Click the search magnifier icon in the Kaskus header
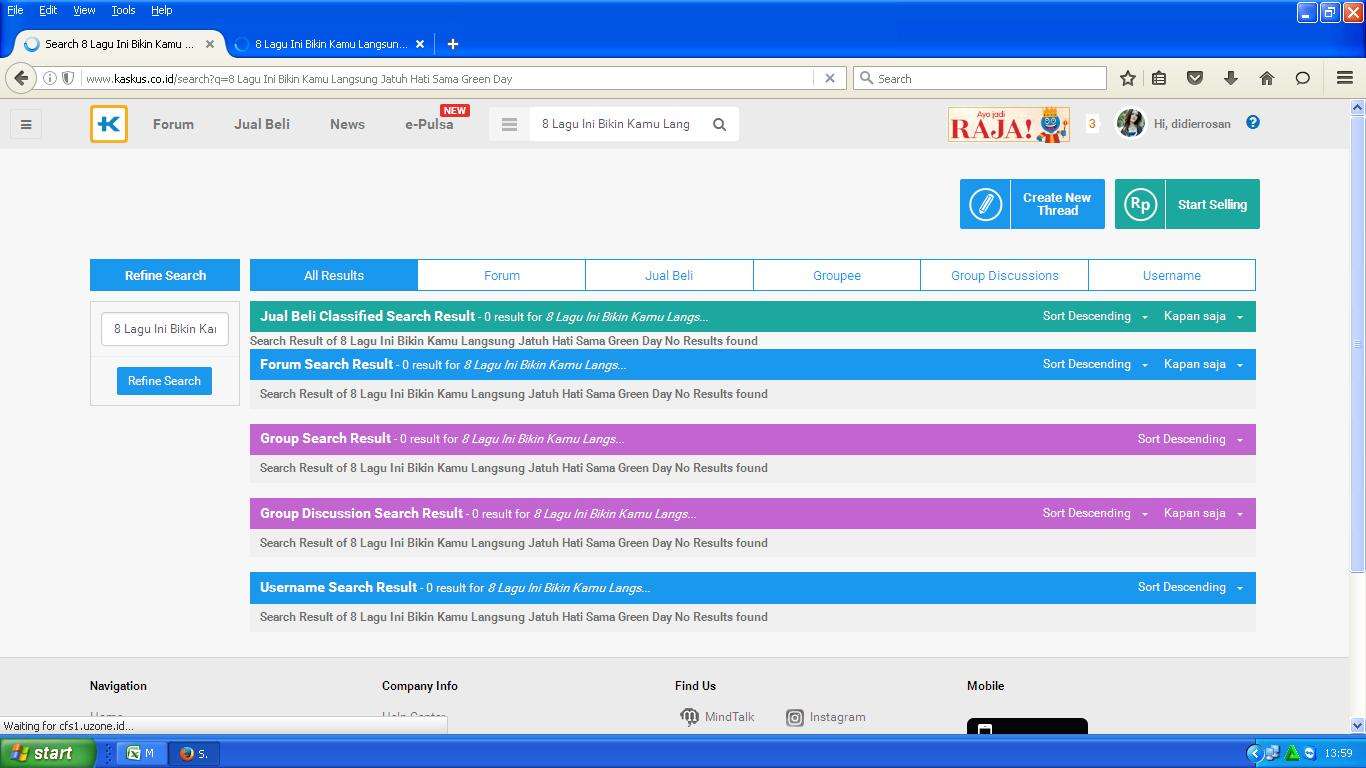The height and width of the screenshot is (768, 1366). coord(719,124)
